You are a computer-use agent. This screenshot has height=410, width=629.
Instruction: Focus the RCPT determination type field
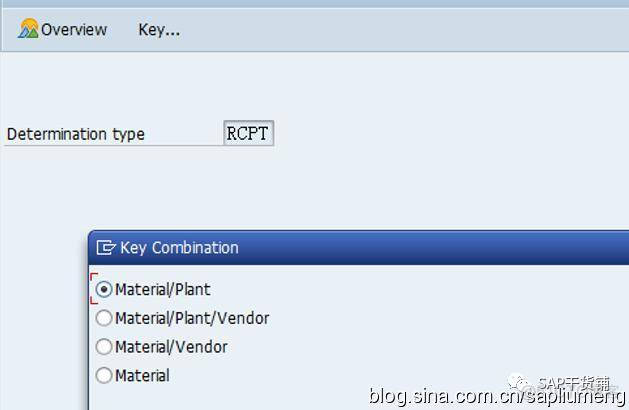tap(248, 133)
